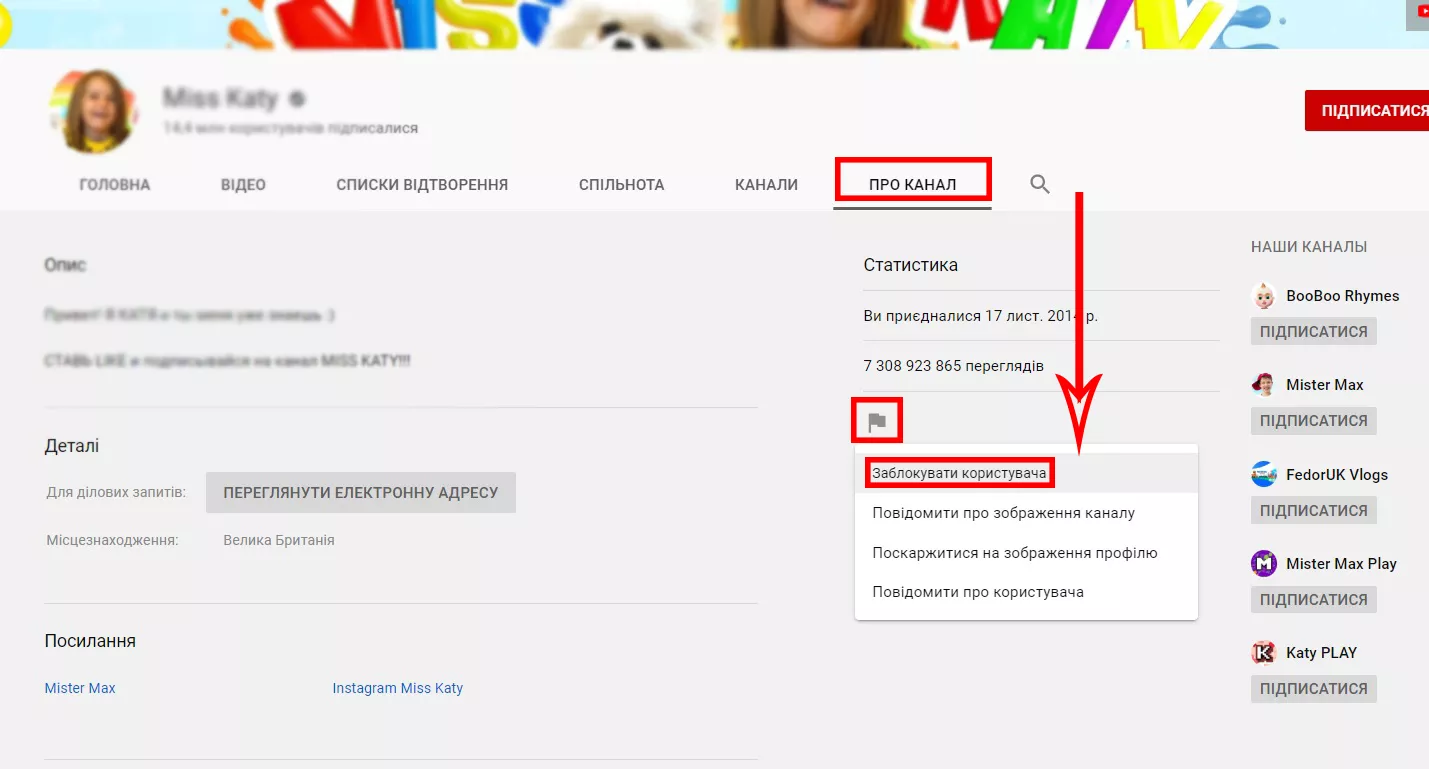Open the Instagram Miss Katy link
The height and width of the screenshot is (769, 1429).
tap(398, 688)
